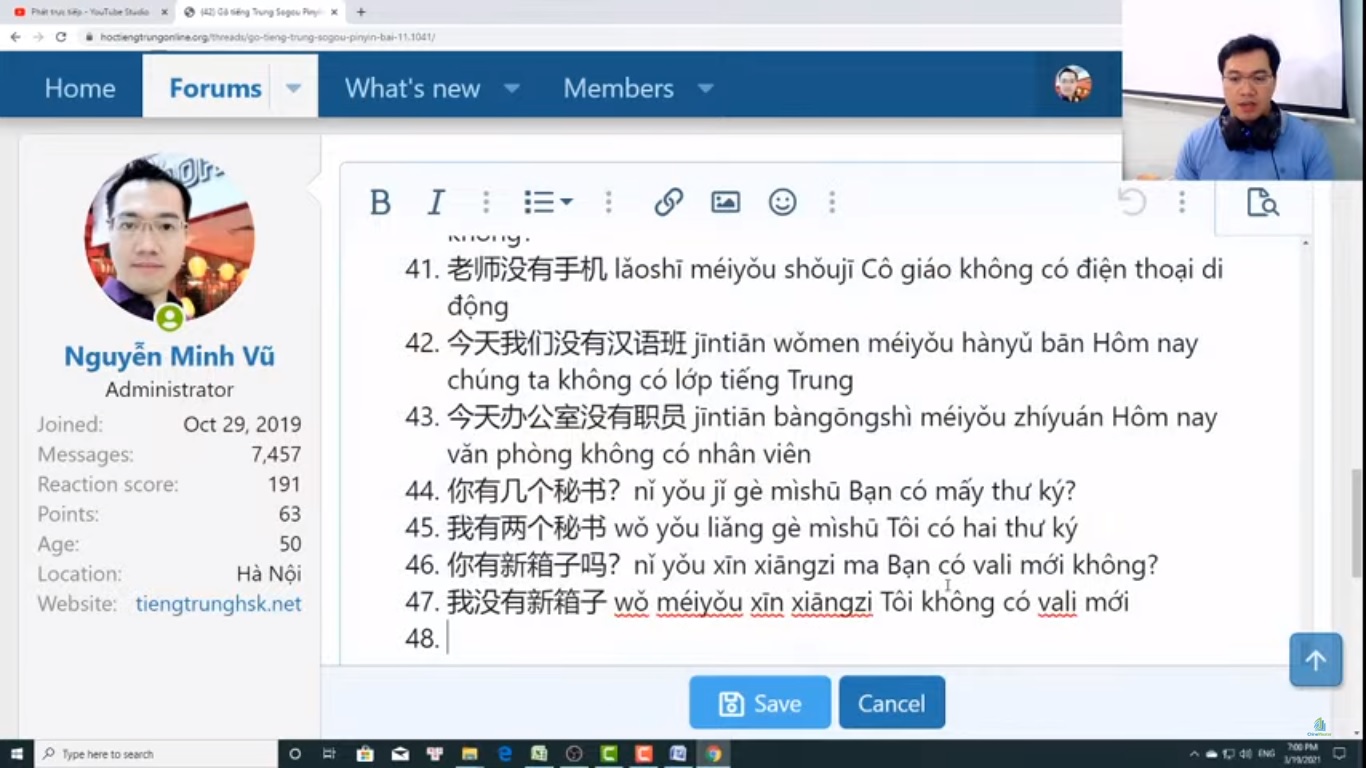The width and height of the screenshot is (1366, 768).
Task: Toggle italic formatting in the editor
Action: click(436, 202)
